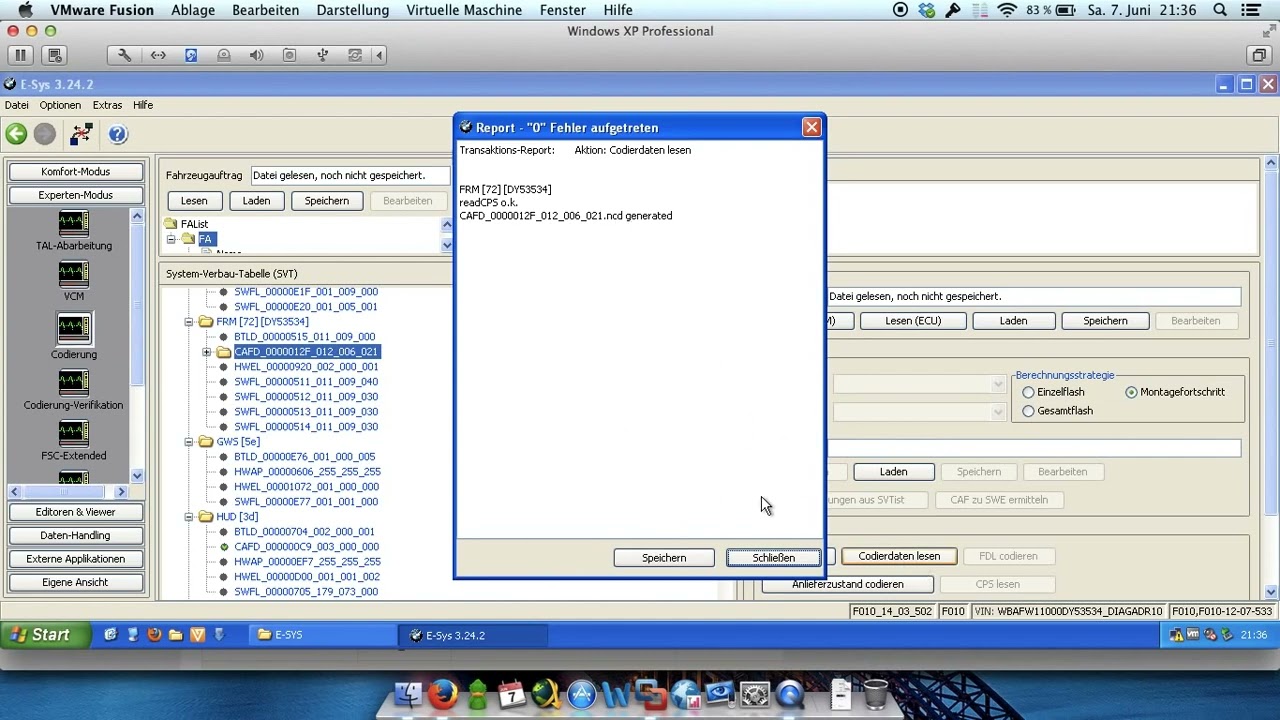Click the VMware sound speaker icon
This screenshot has width=1280, height=720.
point(257,55)
